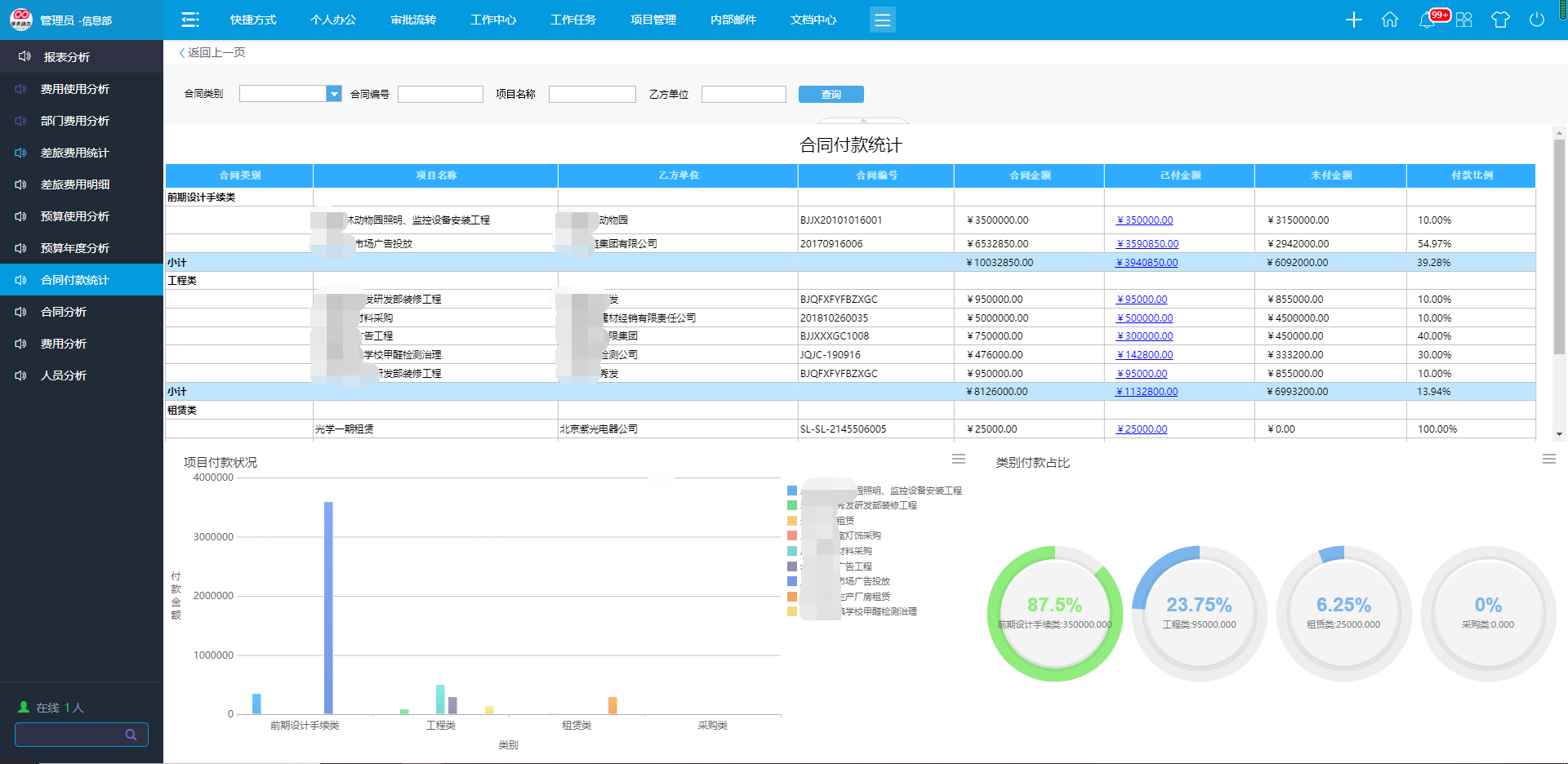Image resolution: width=1568 pixels, height=764 pixels.
Task: Open notifications bell with 99+ badge
Action: point(1427,20)
